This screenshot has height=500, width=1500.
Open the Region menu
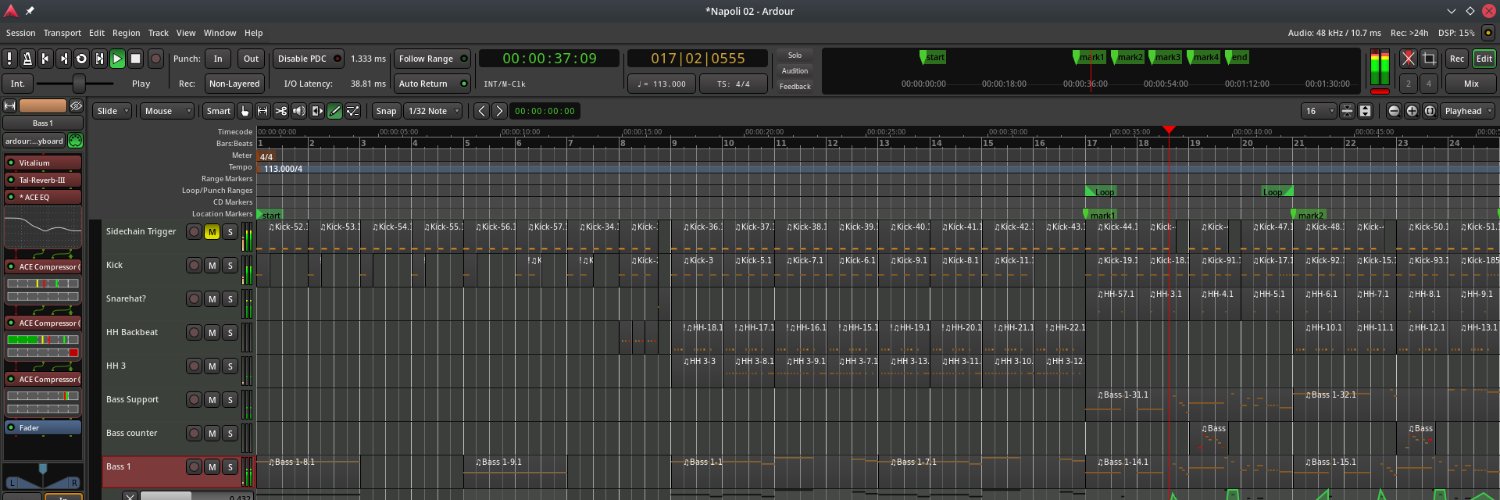(x=126, y=33)
